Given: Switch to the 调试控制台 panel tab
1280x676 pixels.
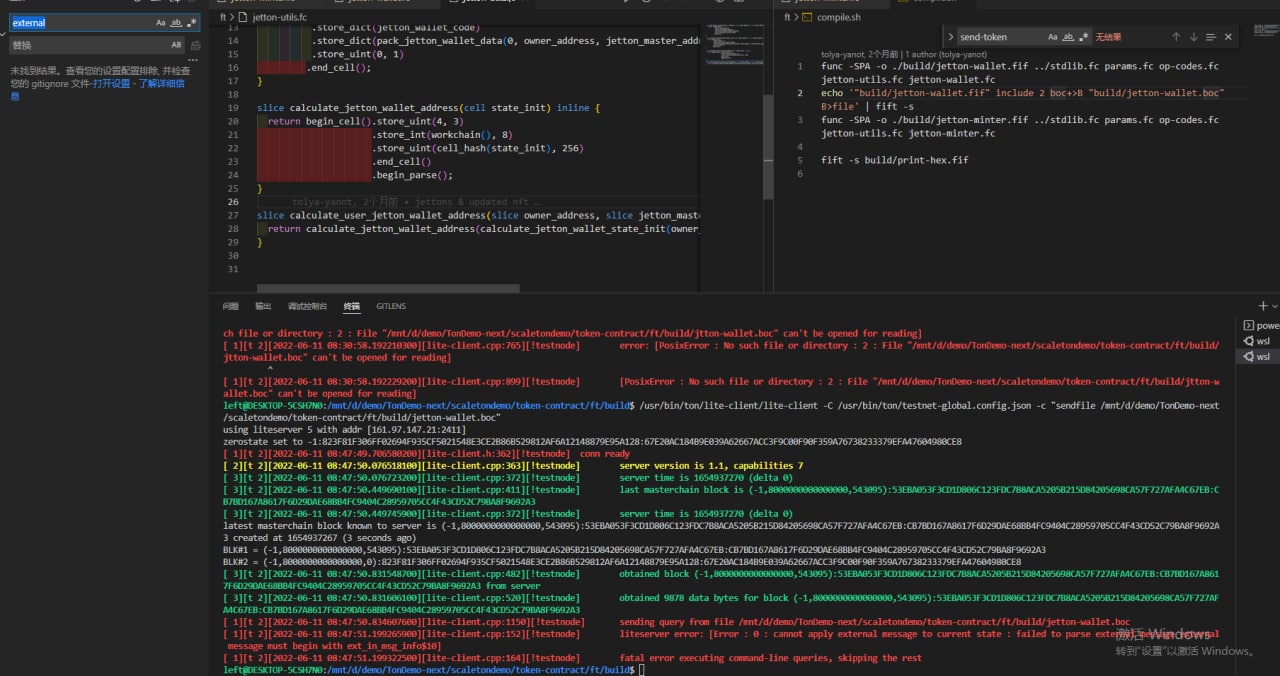Looking at the screenshot, I should 307,306.
